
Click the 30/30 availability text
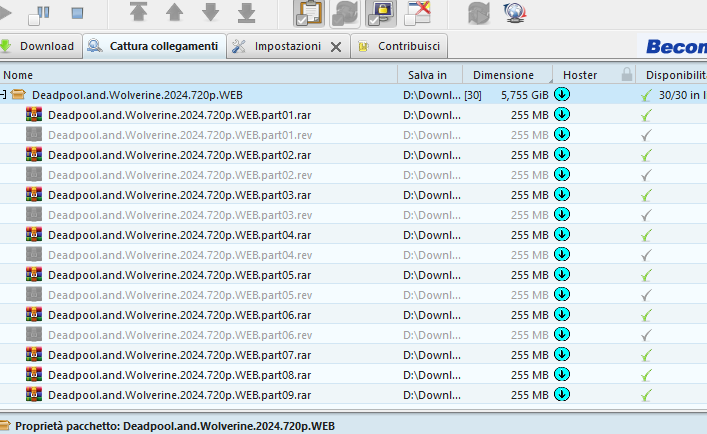pyautogui.click(x=682, y=95)
